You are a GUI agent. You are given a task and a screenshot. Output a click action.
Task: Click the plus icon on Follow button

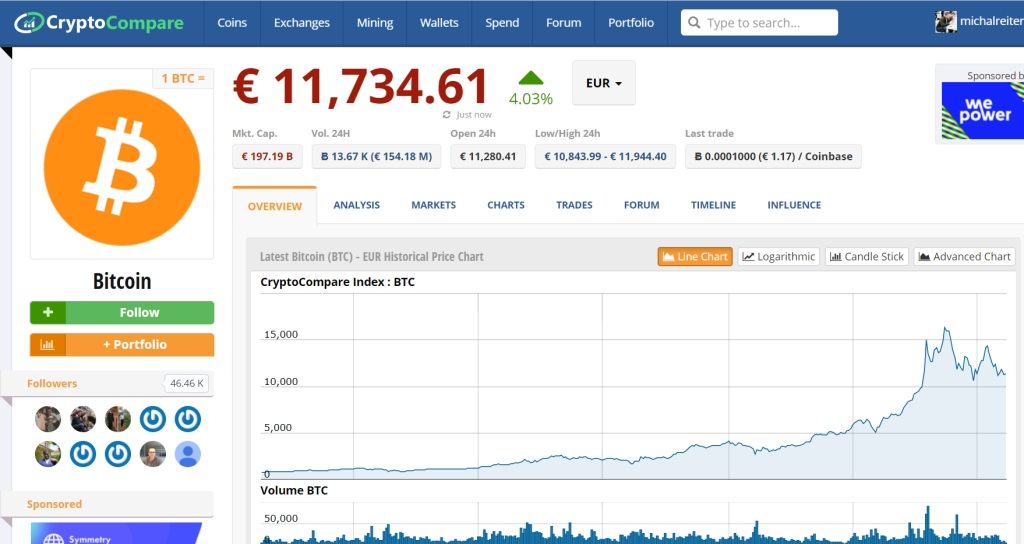[x=48, y=312]
